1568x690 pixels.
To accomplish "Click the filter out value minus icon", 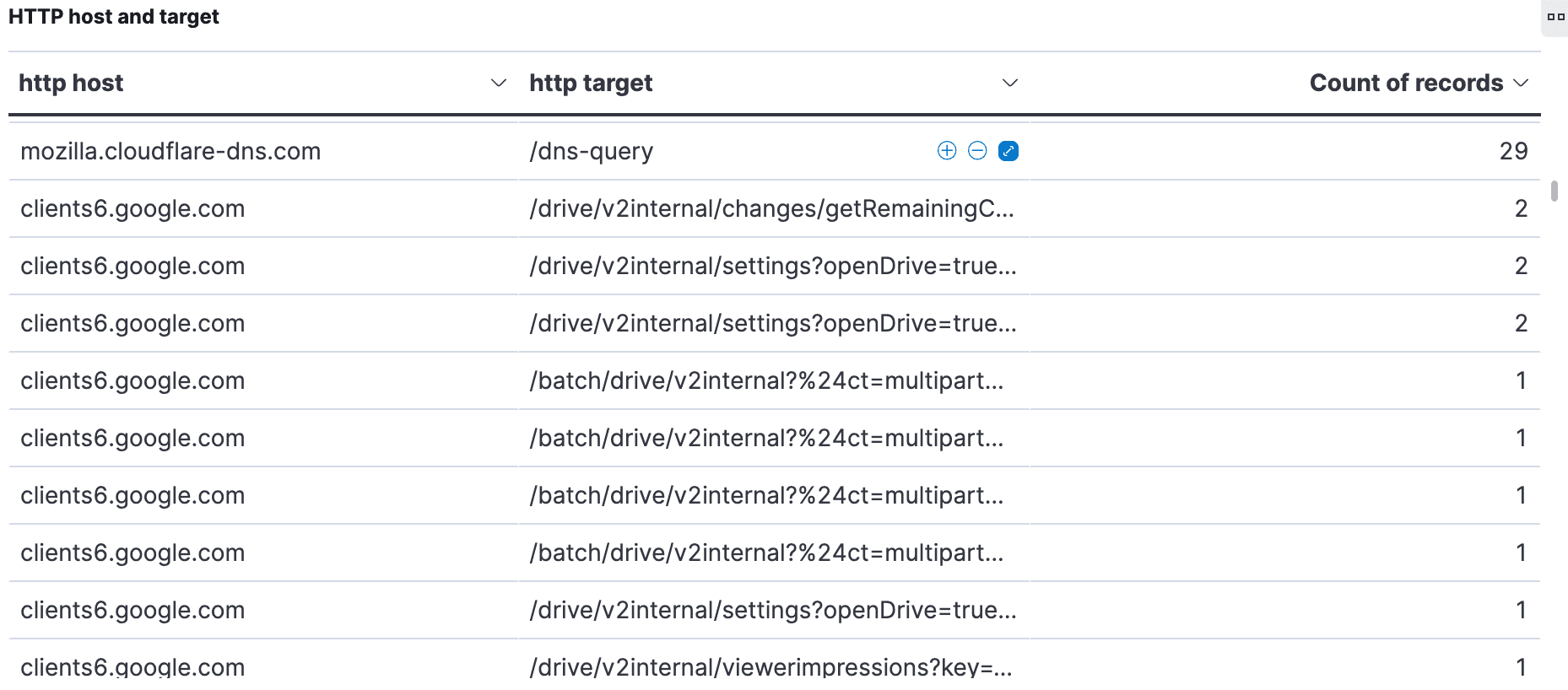I will (x=977, y=151).
